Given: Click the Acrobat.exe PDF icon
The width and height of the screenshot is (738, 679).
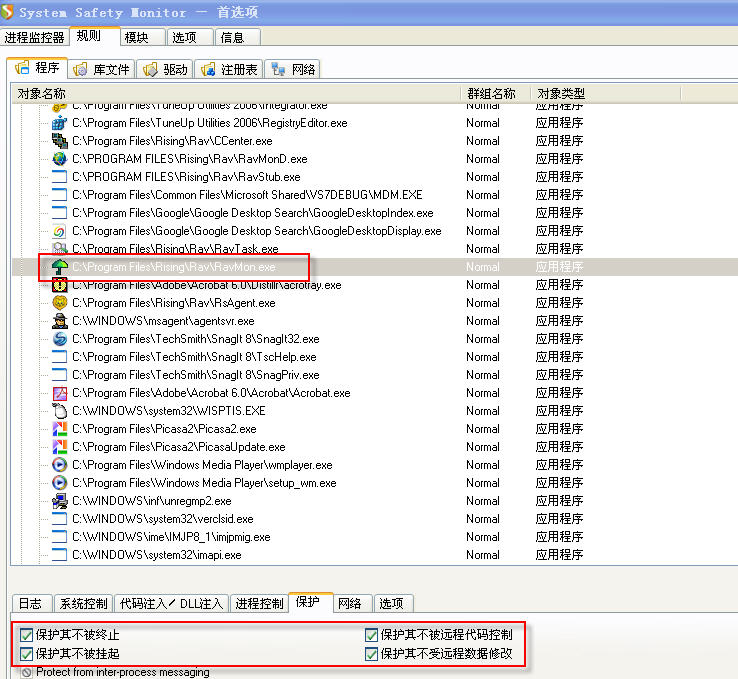Looking at the screenshot, I should coord(59,393).
